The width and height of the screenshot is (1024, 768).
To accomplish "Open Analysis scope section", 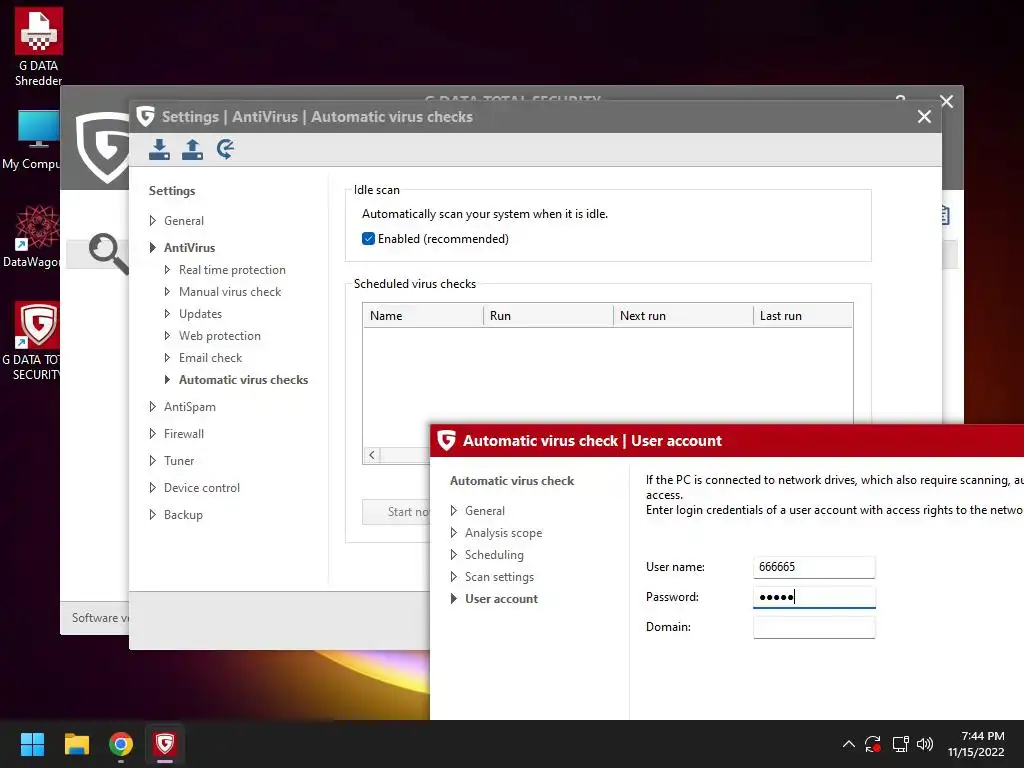I will (x=504, y=533).
